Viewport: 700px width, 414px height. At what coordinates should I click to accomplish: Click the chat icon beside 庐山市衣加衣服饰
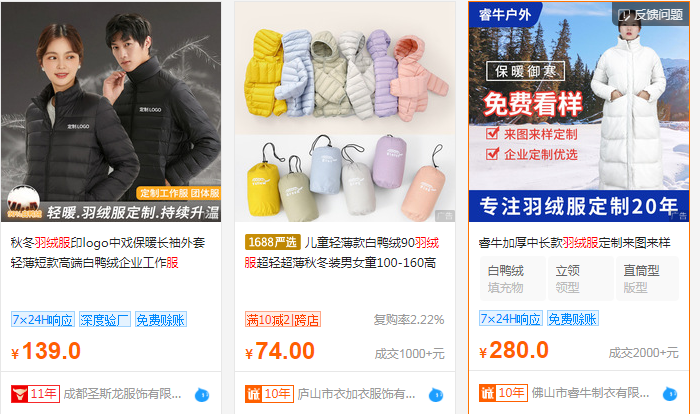436,395
